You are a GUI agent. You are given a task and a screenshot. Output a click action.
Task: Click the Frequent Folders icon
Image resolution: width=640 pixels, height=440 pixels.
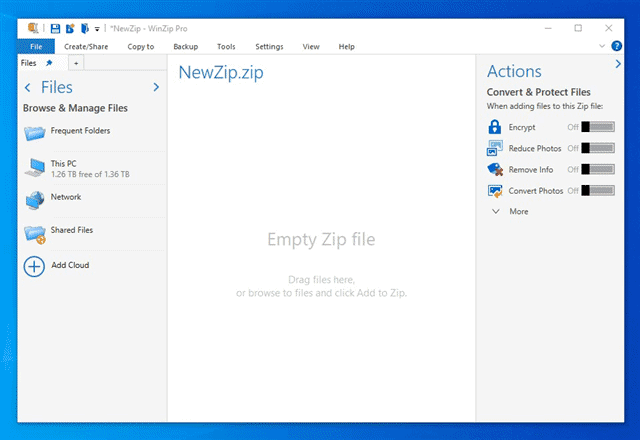(34, 133)
